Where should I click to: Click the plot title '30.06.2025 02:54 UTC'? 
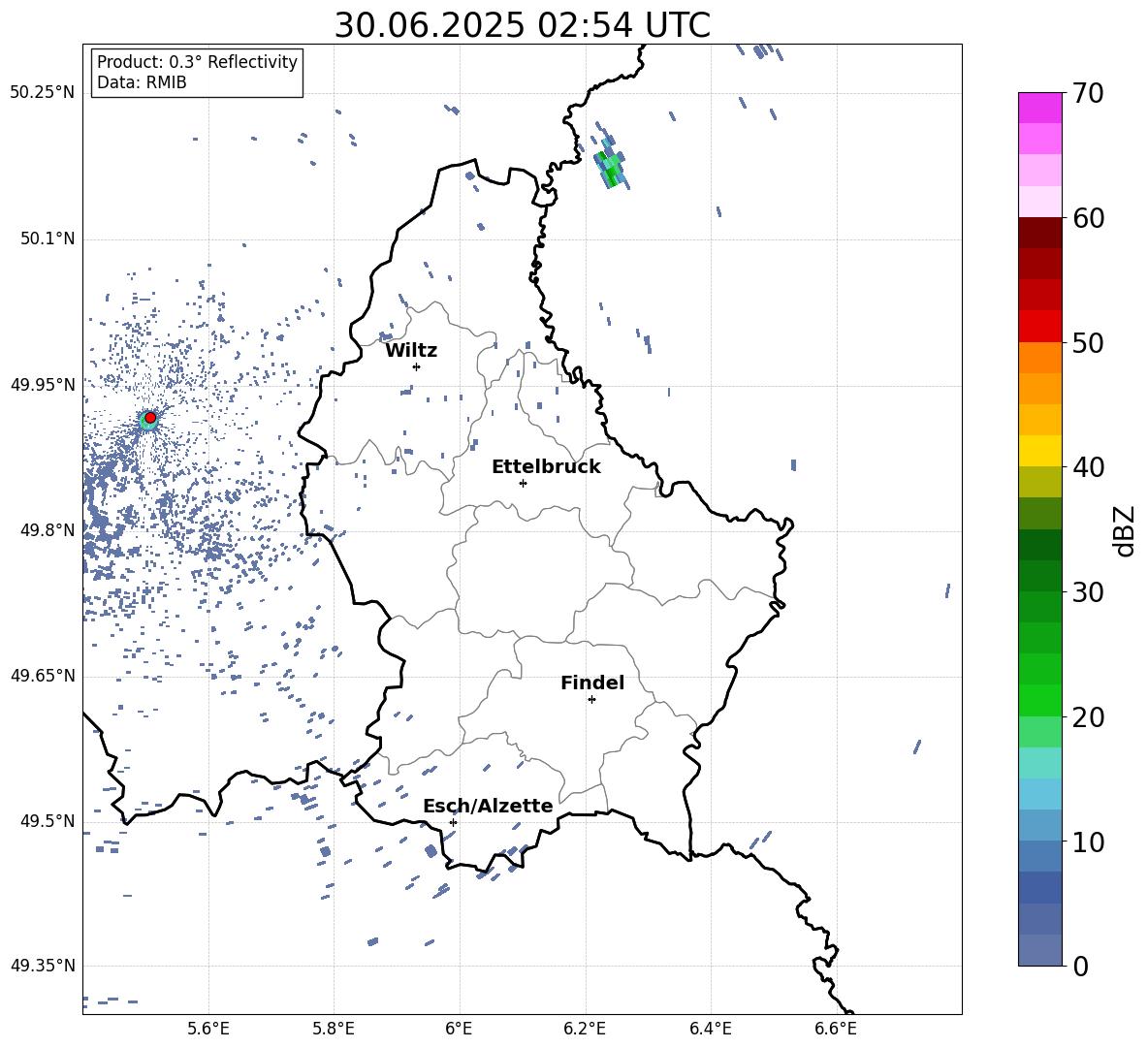click(x=522, y=25)
